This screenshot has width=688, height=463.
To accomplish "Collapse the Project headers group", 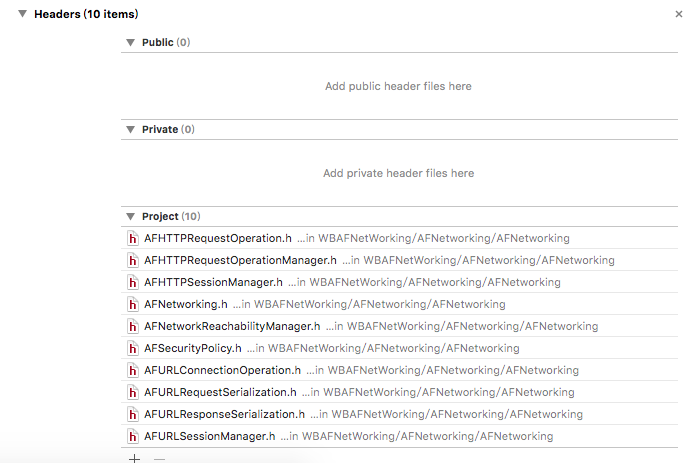I will 130,216.
